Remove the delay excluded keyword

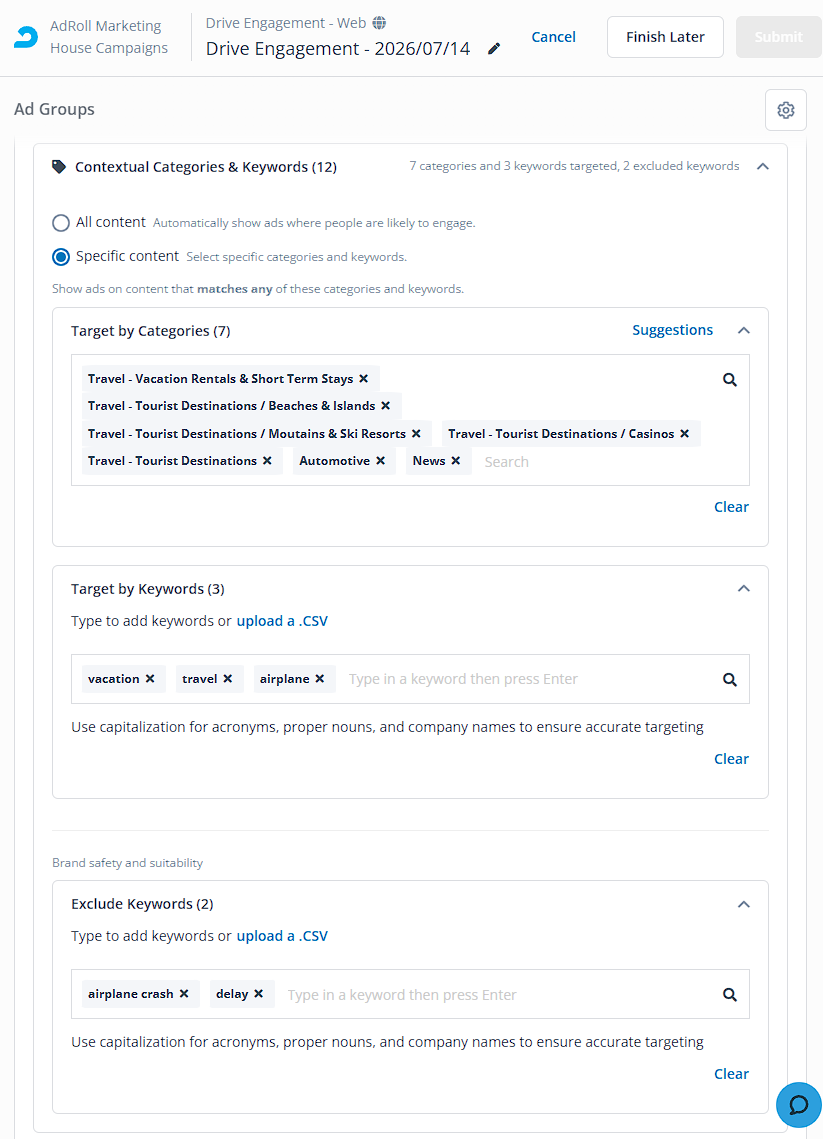pyautogui.click(x=259, y=994)
